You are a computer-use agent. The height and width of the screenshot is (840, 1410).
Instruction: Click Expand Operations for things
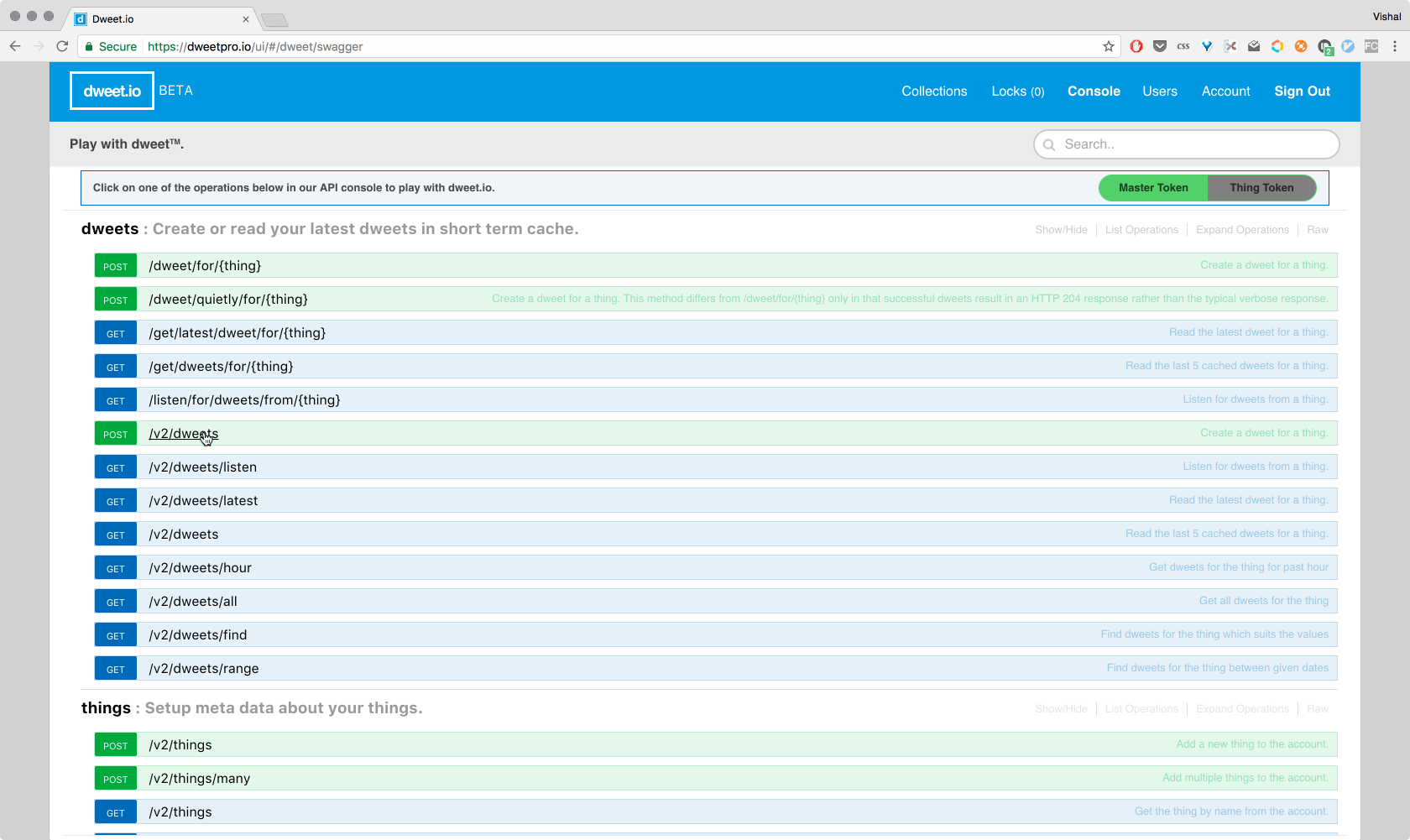1242,709
